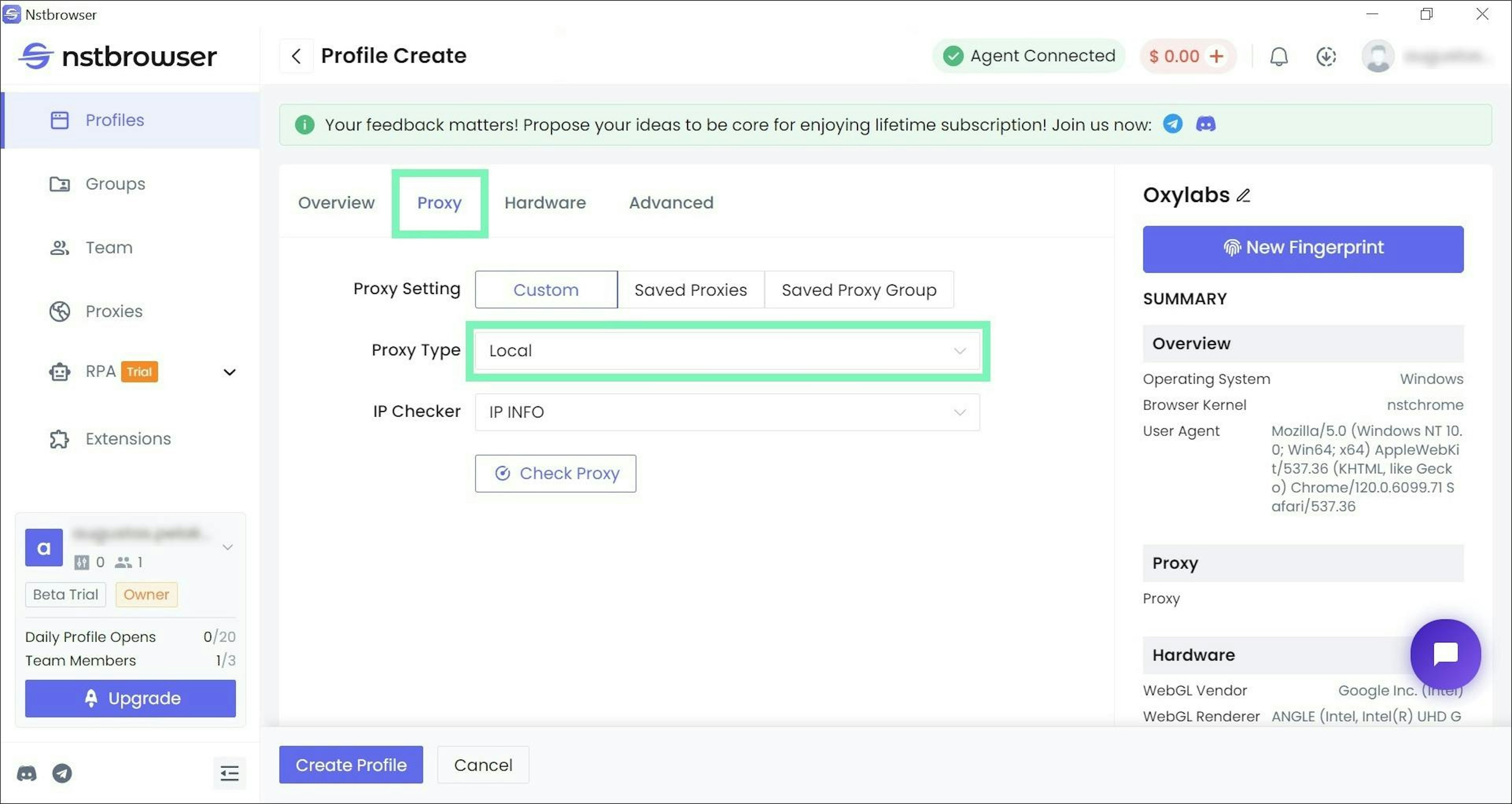Open Telegram link in feedback banner
The height and width of the screenshot is (804, 1512).
coord(1173,124)
